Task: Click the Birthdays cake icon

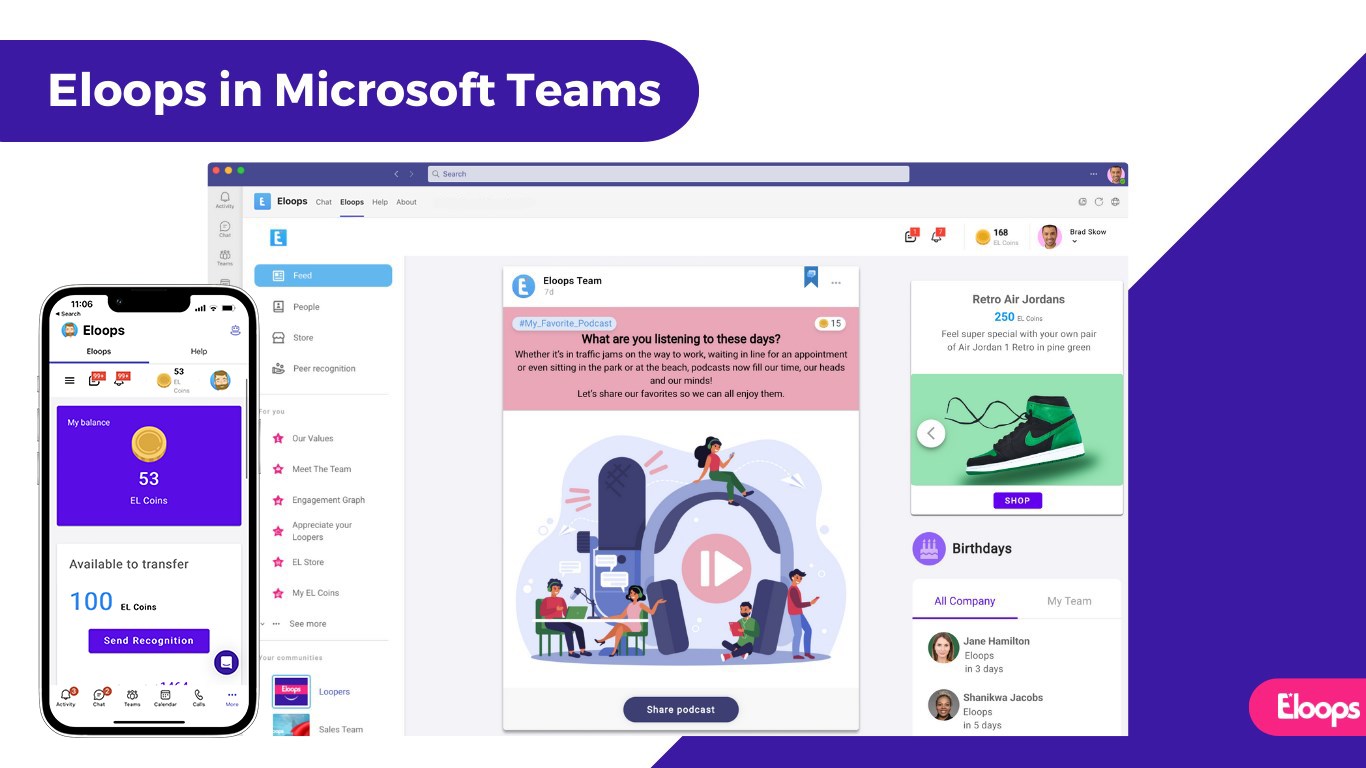Action: point(929,549)
